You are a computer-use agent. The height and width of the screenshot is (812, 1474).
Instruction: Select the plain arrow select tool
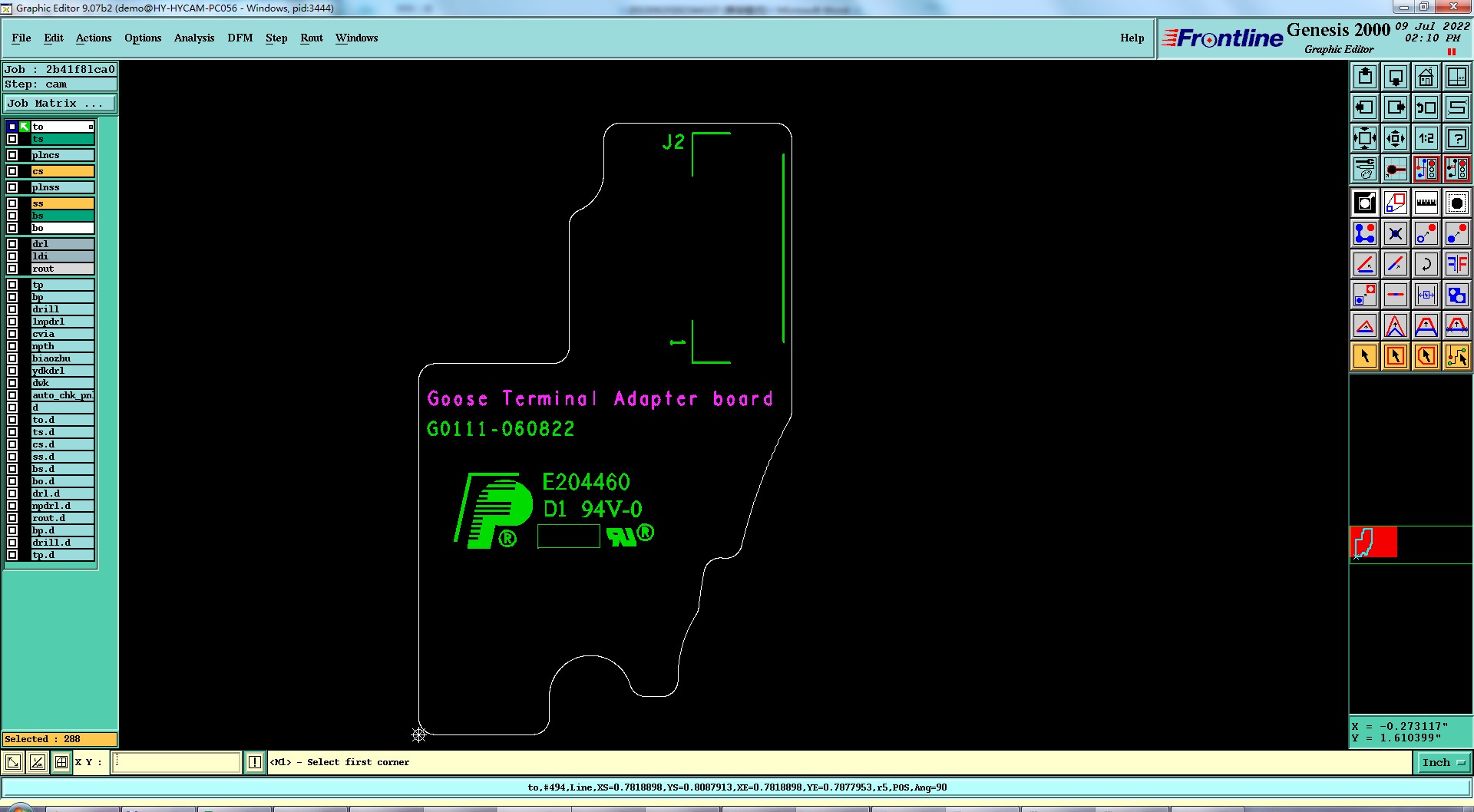click(1365, 356)
